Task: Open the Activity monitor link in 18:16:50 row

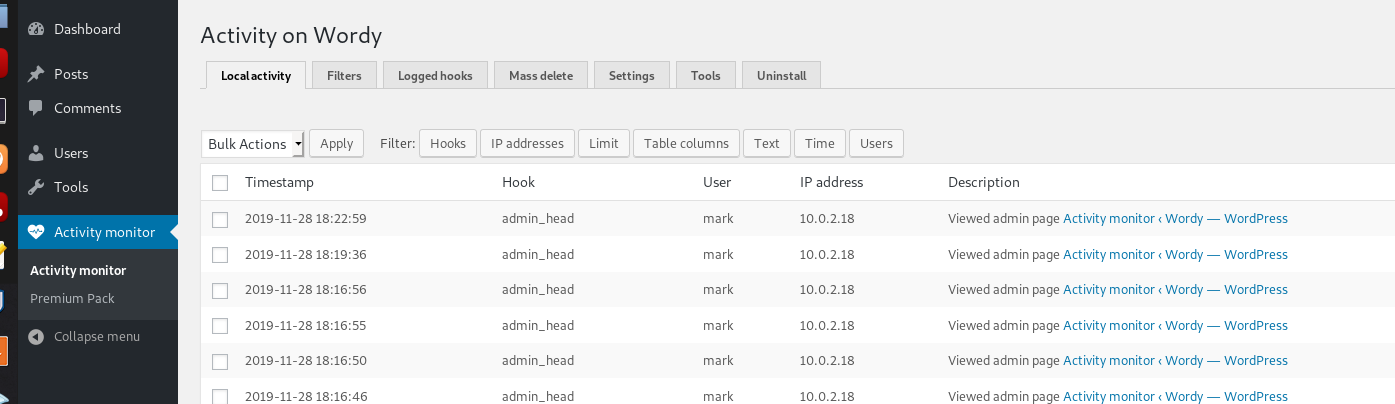Action: coord(1175,360)
